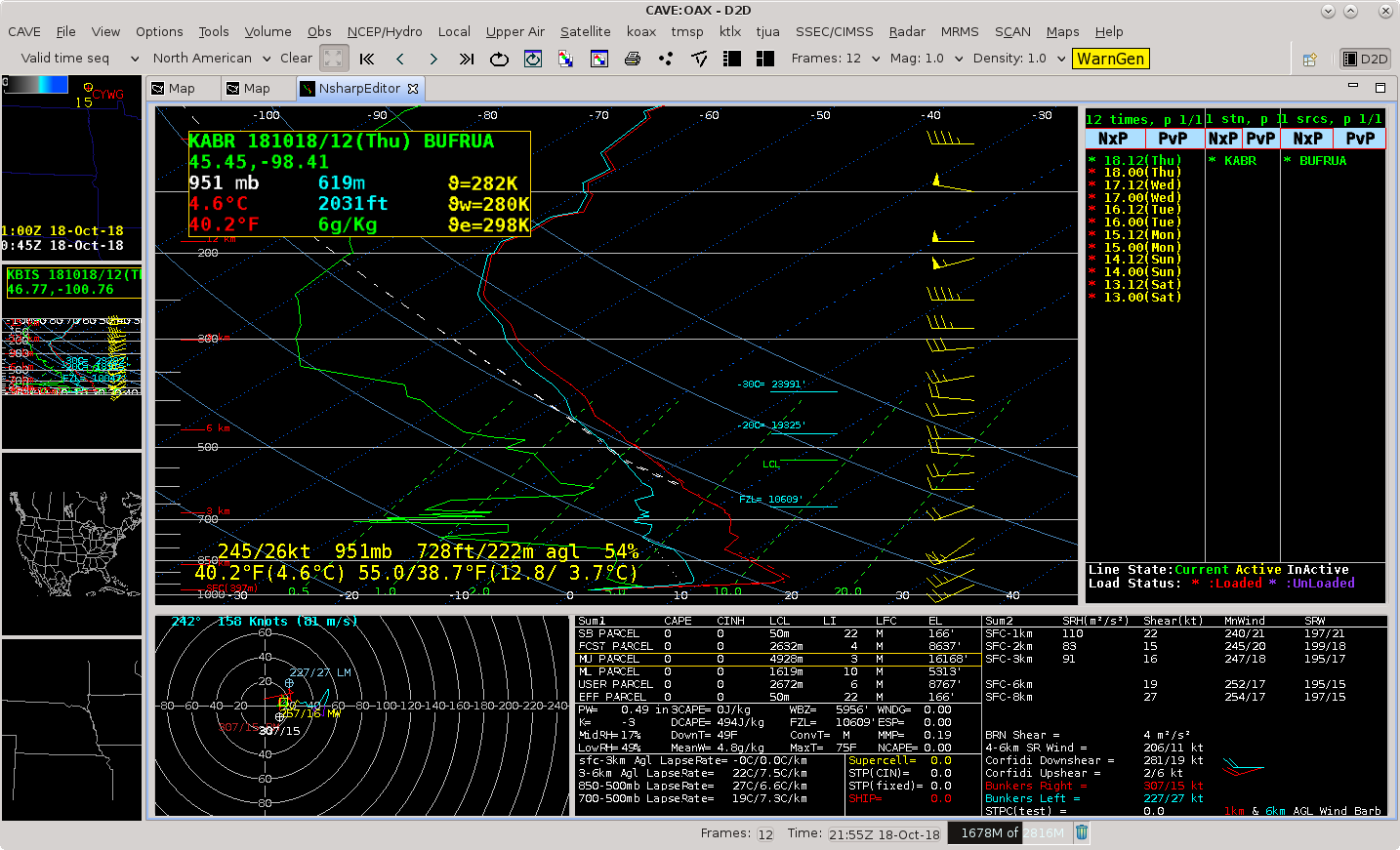Click the WarnGen button

(1111, 59)
